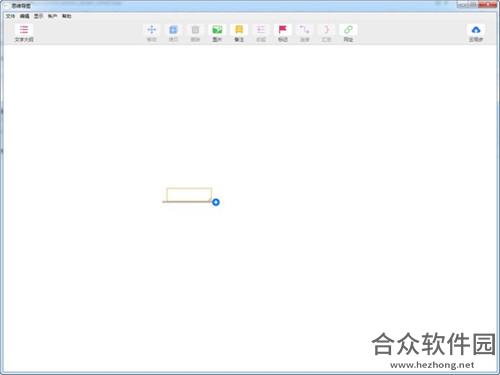Select the connector line tool icon

point(304,30)
